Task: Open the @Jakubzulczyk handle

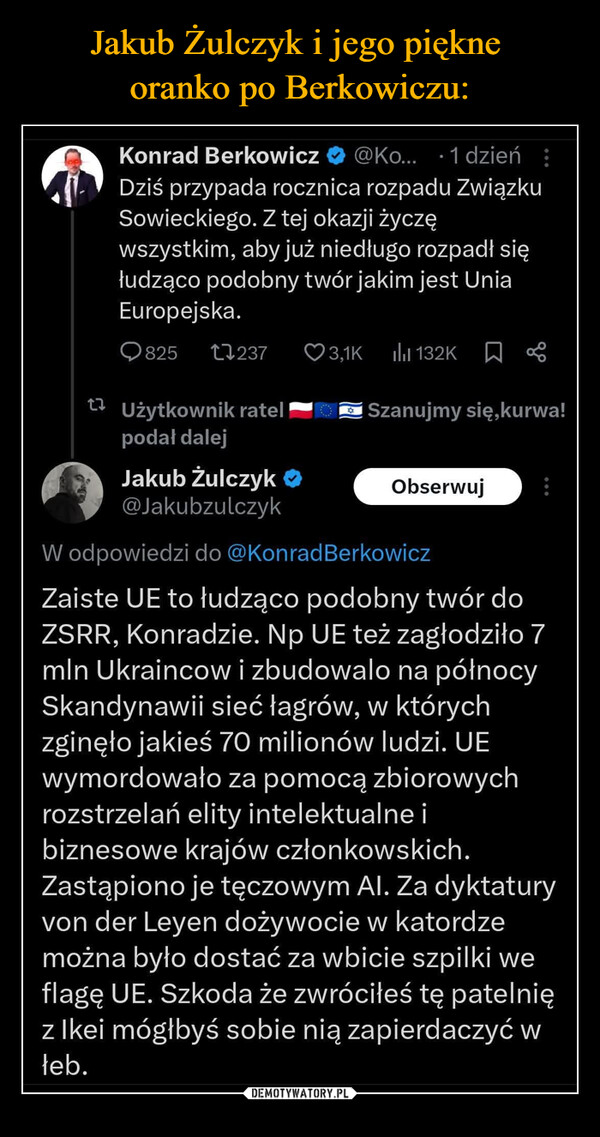Action: [200, 507]
